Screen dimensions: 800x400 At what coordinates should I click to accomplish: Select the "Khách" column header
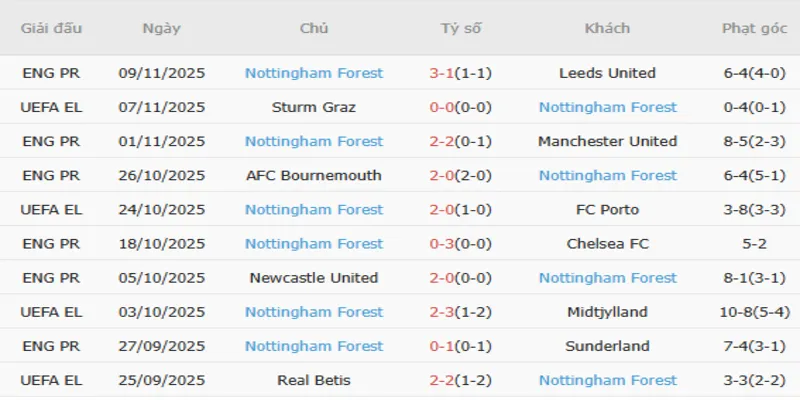pos(607,28)
